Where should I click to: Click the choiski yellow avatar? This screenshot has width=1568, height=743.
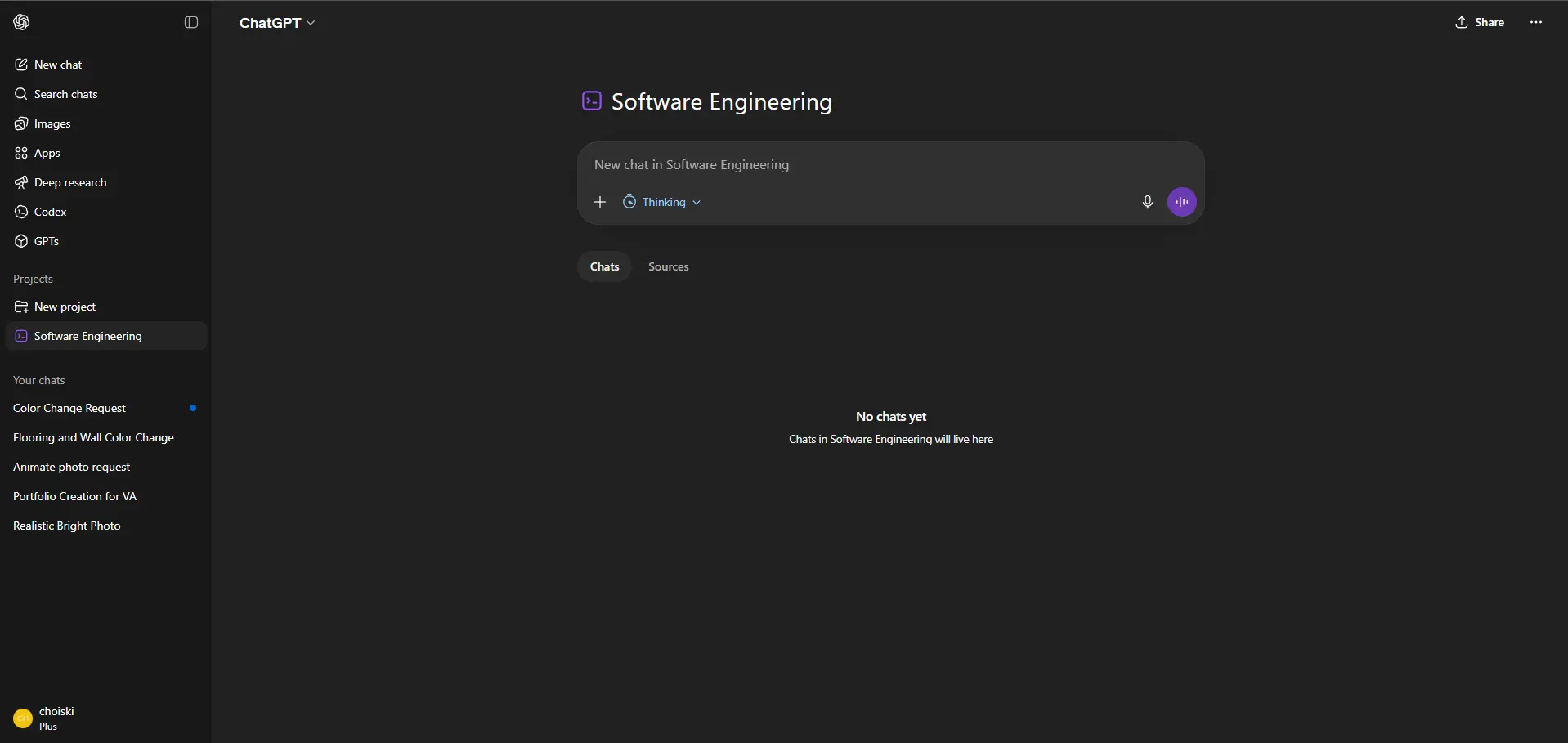click(x=23, y=718)
